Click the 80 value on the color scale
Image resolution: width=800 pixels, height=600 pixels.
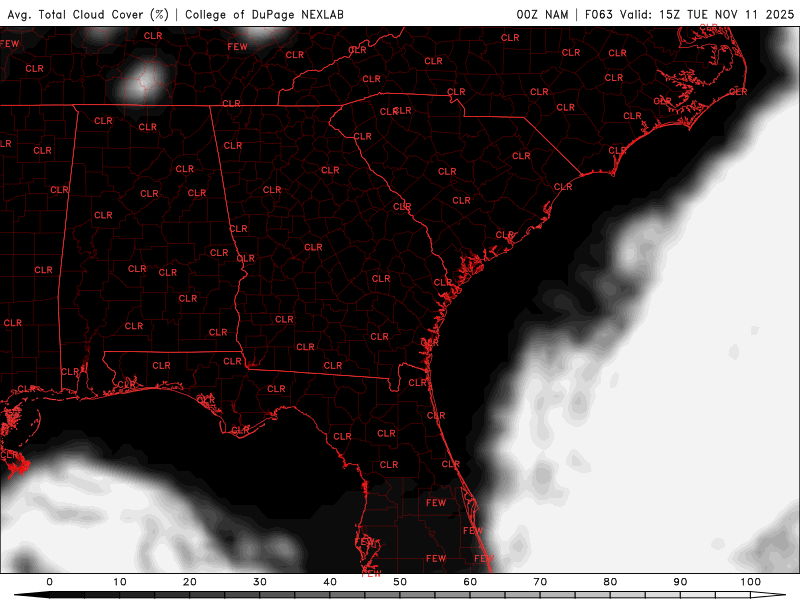[x=610, y=582]
